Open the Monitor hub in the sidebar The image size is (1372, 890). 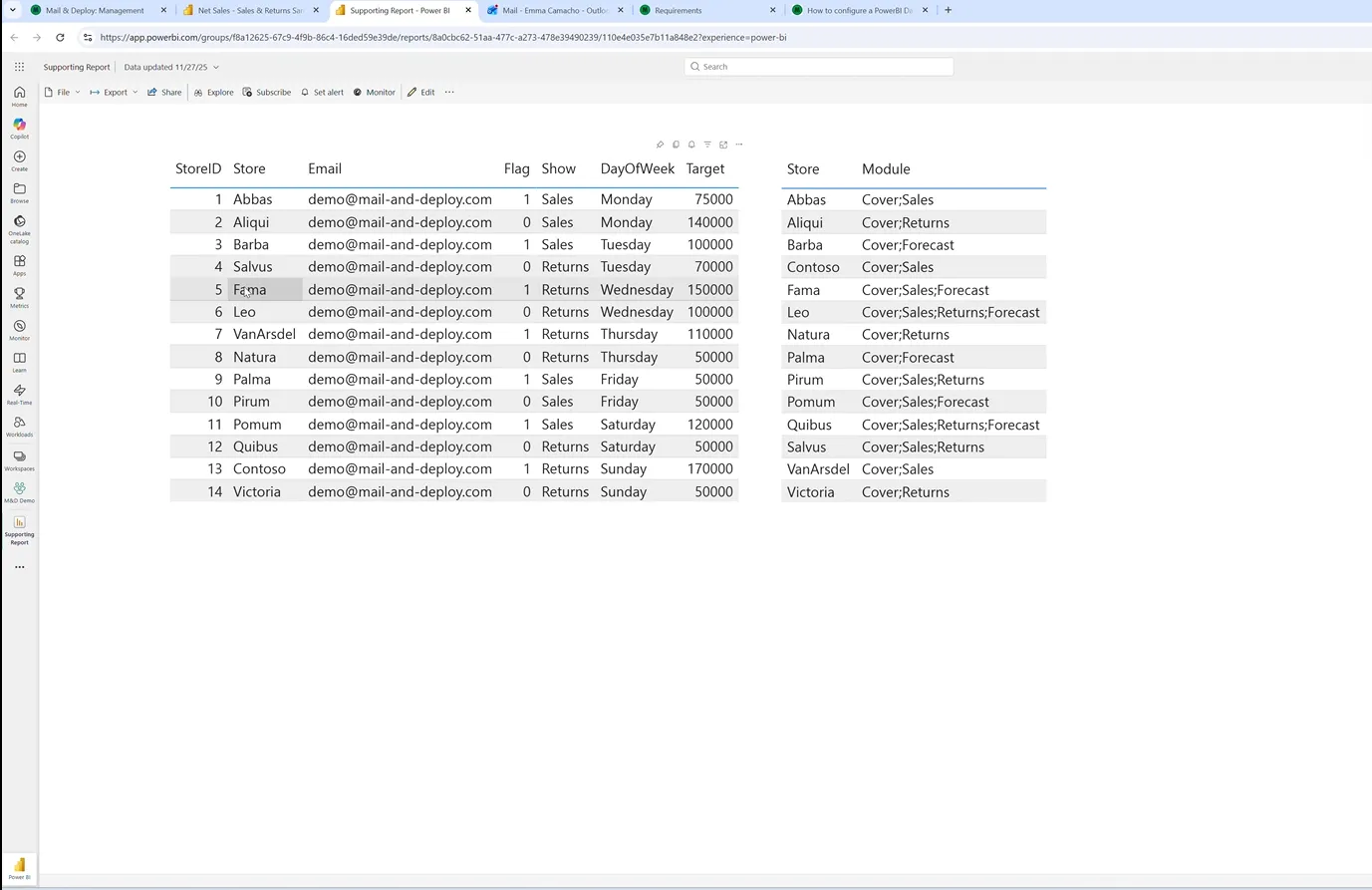[x=19, y=330]
